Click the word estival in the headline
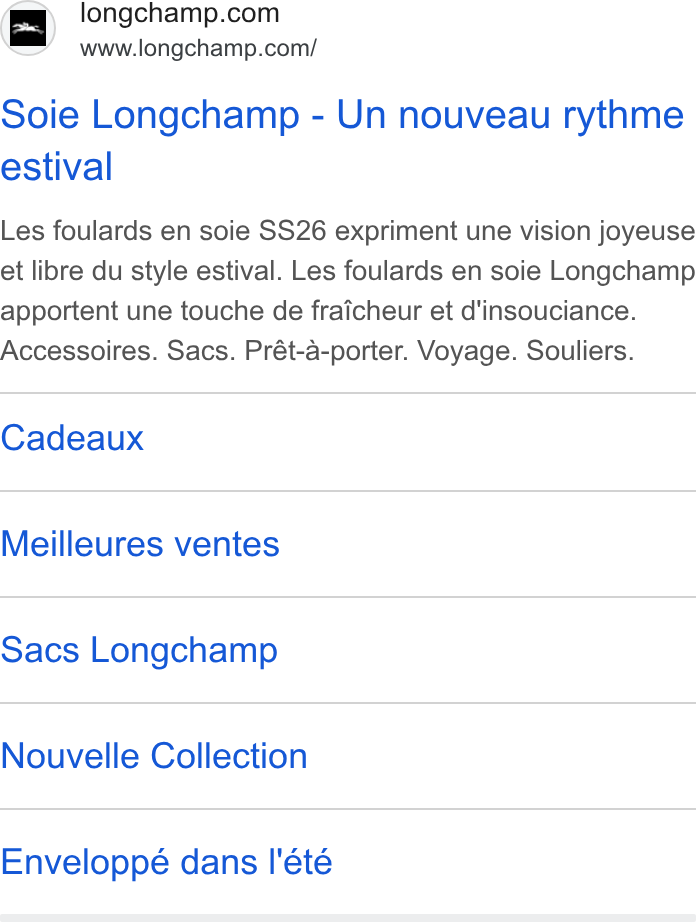The height and width of the screenshot is (922, 696). coord(56,166)
